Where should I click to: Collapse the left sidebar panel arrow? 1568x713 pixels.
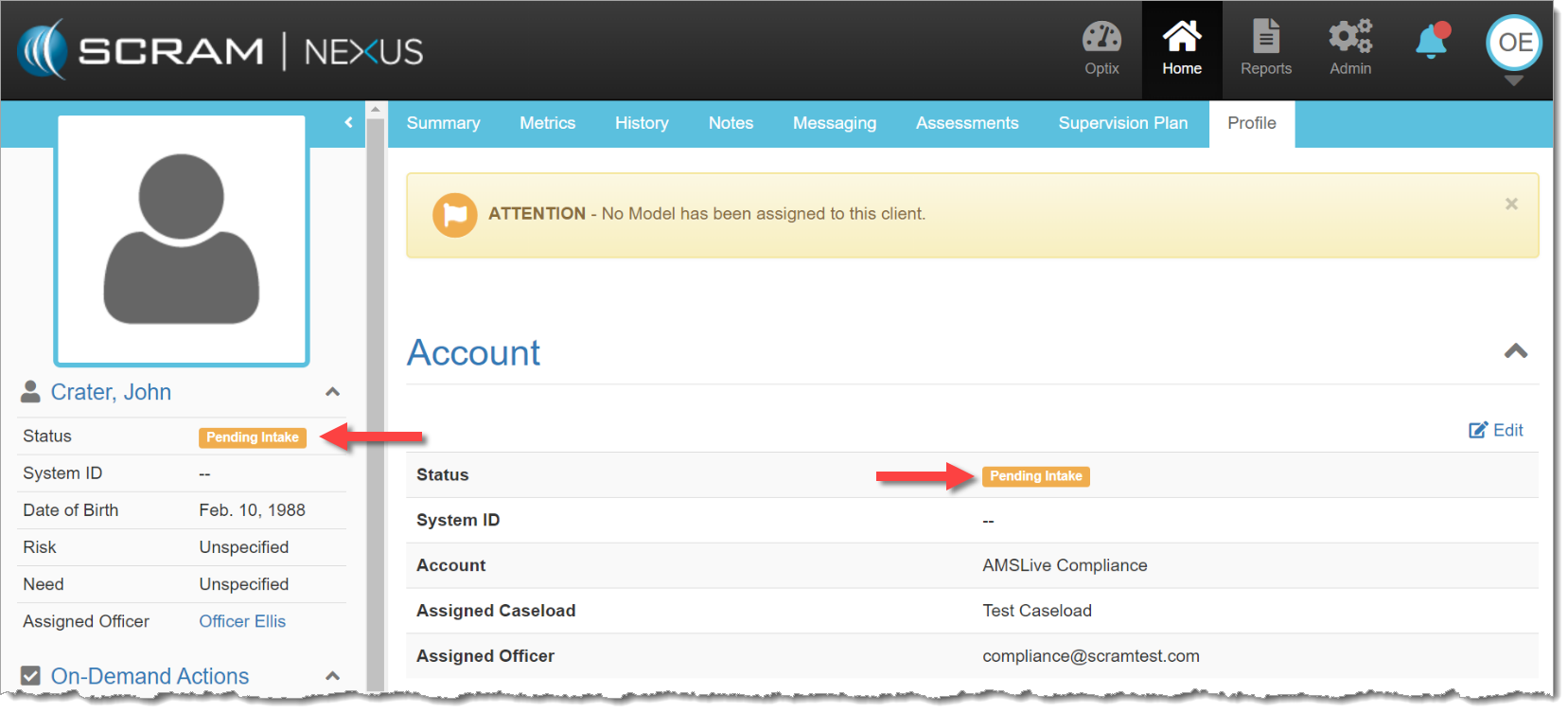pos(348,122)
